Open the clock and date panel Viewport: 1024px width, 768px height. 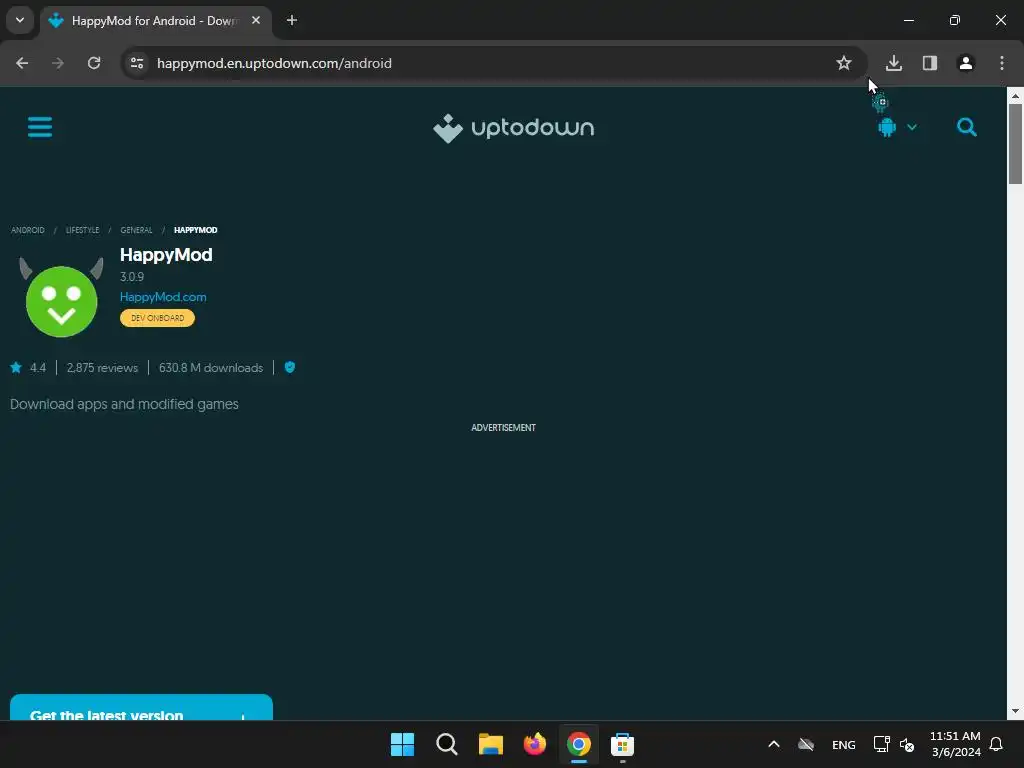click(955, 744)
